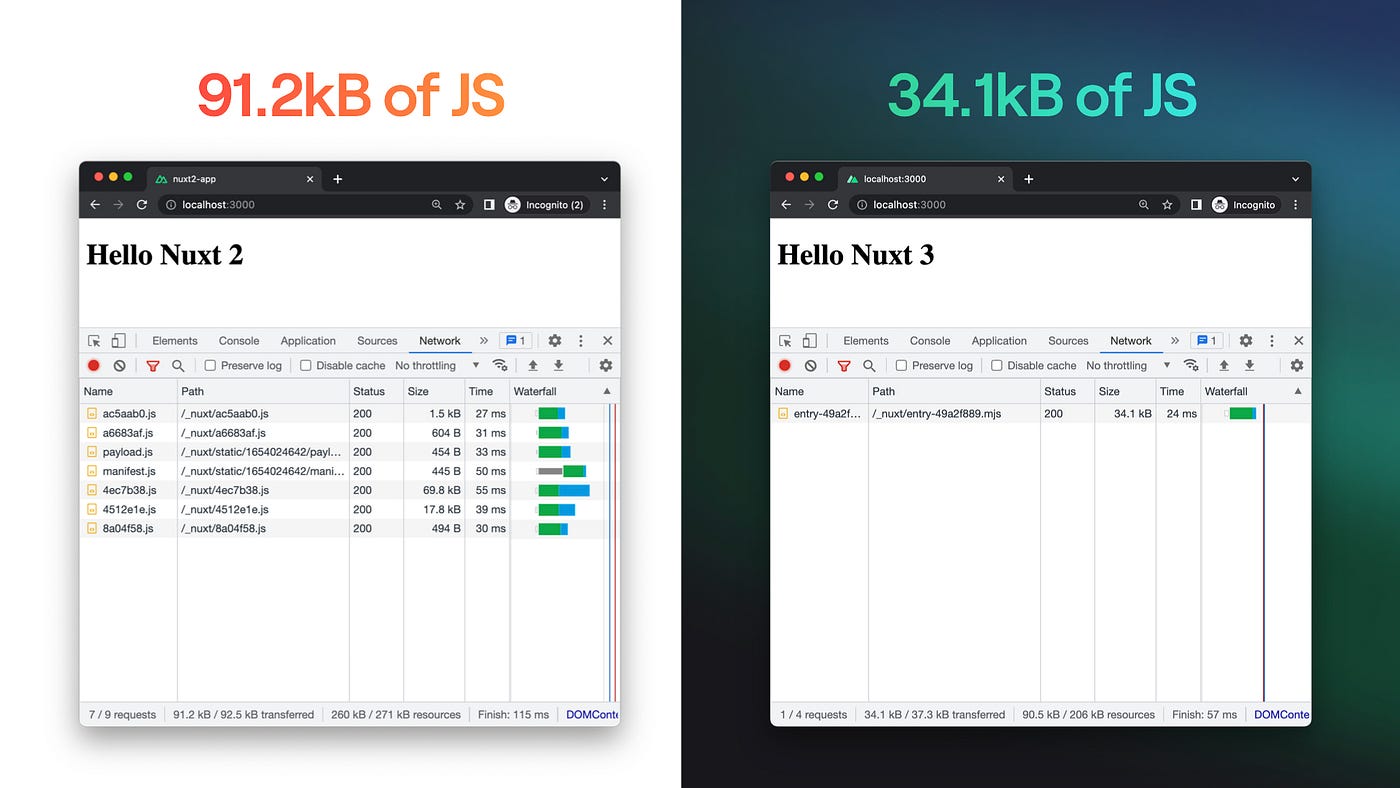Select the inspect element cursor icon
Screen dimensions: 1400x788
94,340
